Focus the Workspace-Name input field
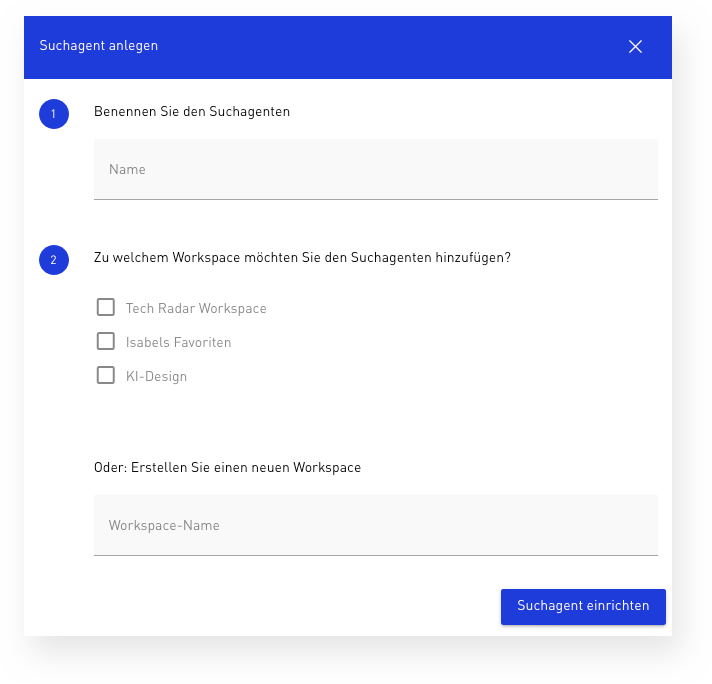This screenshot has height=684, width=712. 376,525
